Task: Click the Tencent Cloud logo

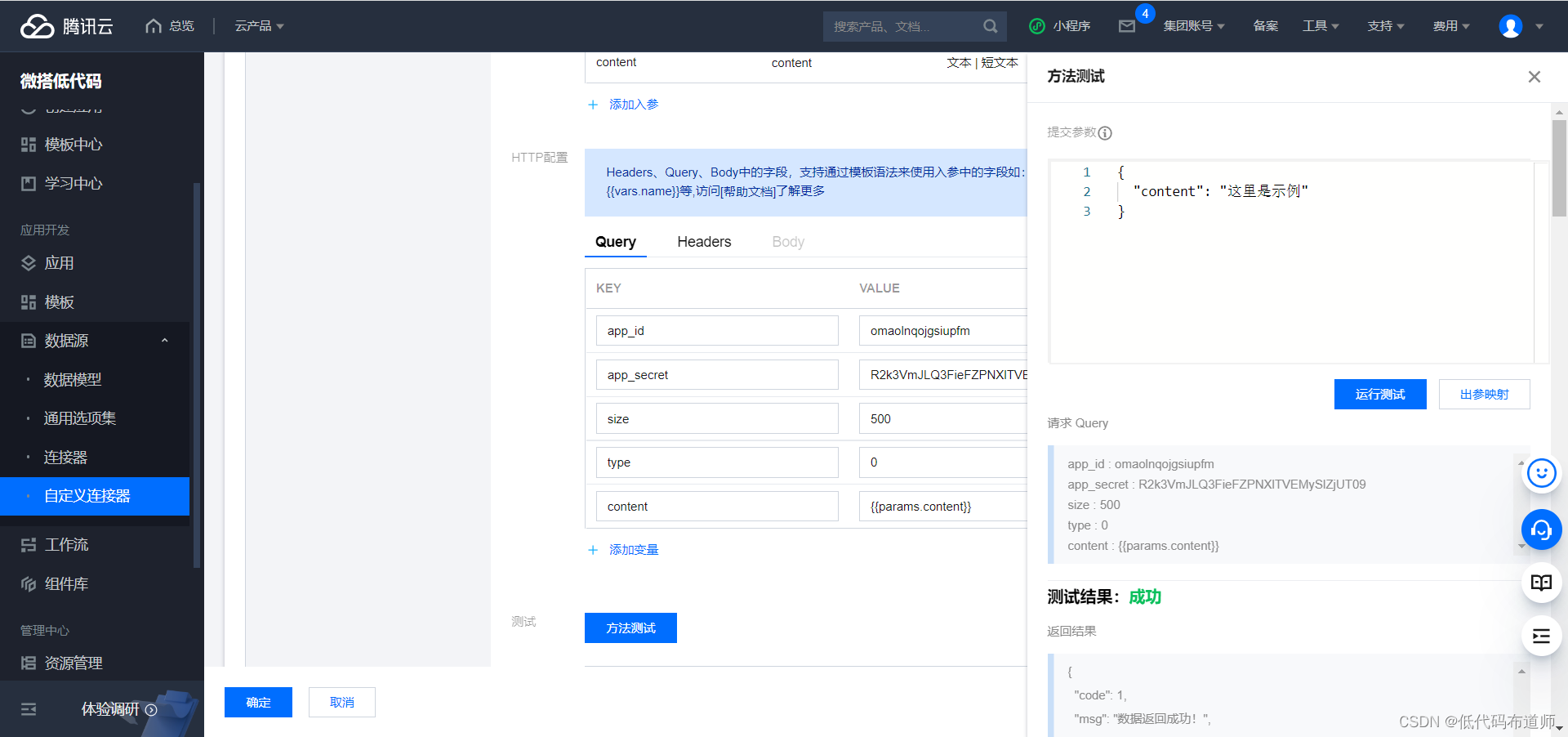Action: (67, 26)
